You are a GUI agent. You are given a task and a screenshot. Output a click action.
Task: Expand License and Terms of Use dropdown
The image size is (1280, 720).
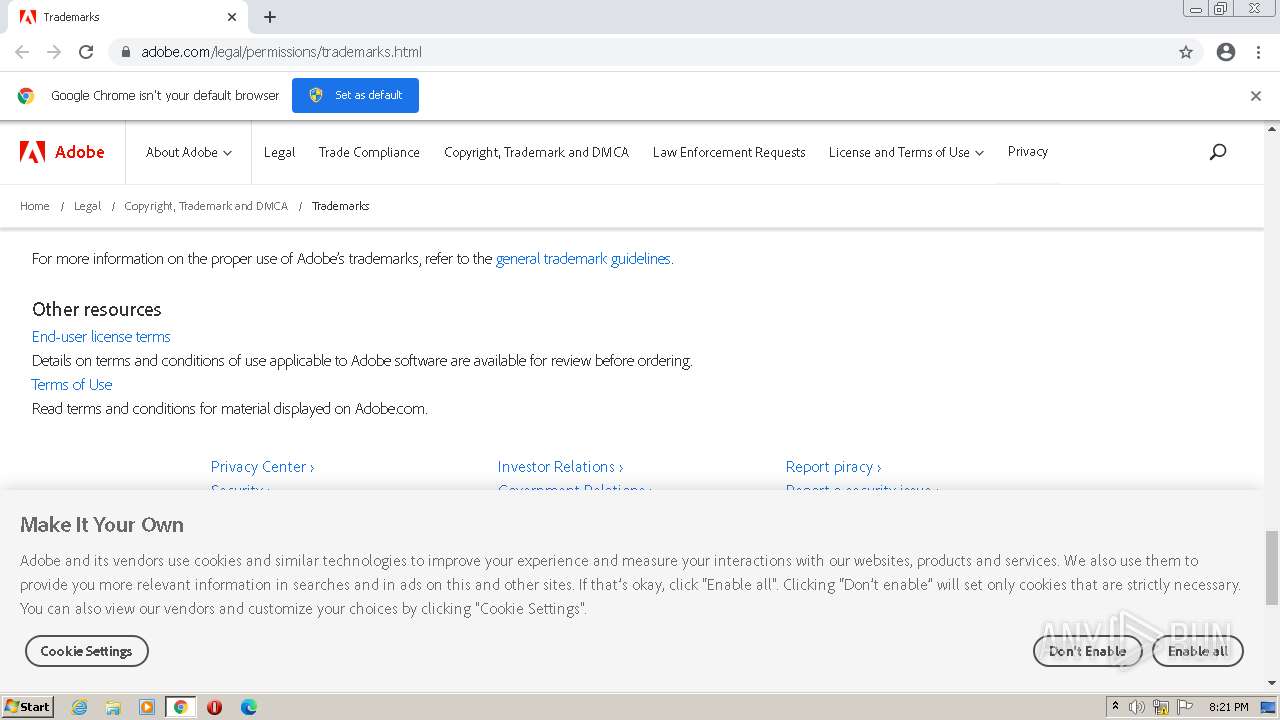(906, 152)
